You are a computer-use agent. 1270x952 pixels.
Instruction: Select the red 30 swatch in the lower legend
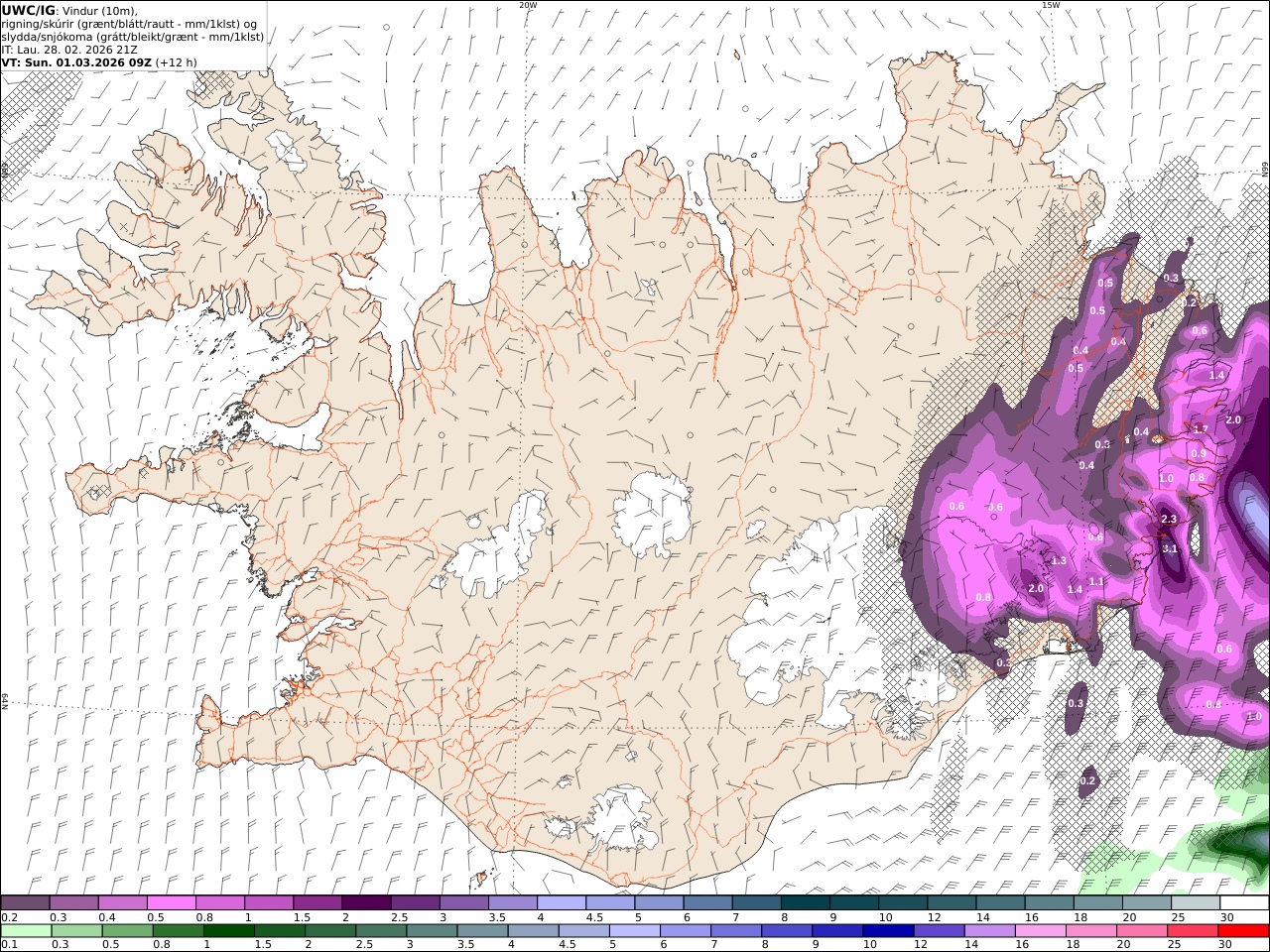coord(1243,931)
